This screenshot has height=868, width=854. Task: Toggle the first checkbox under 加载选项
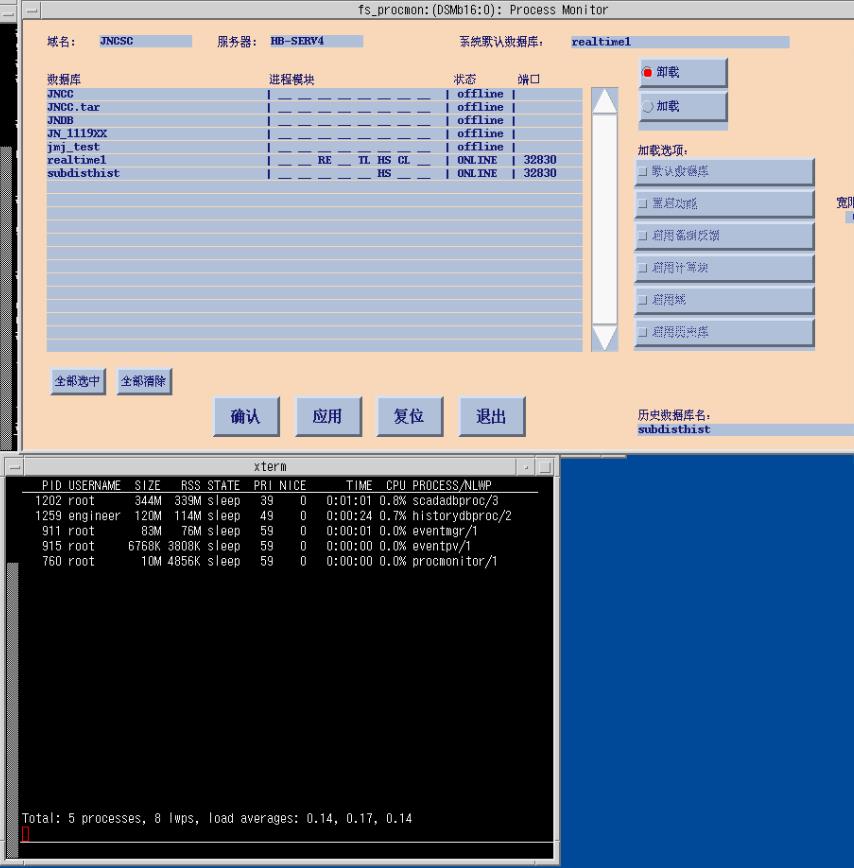click(643, 172)
